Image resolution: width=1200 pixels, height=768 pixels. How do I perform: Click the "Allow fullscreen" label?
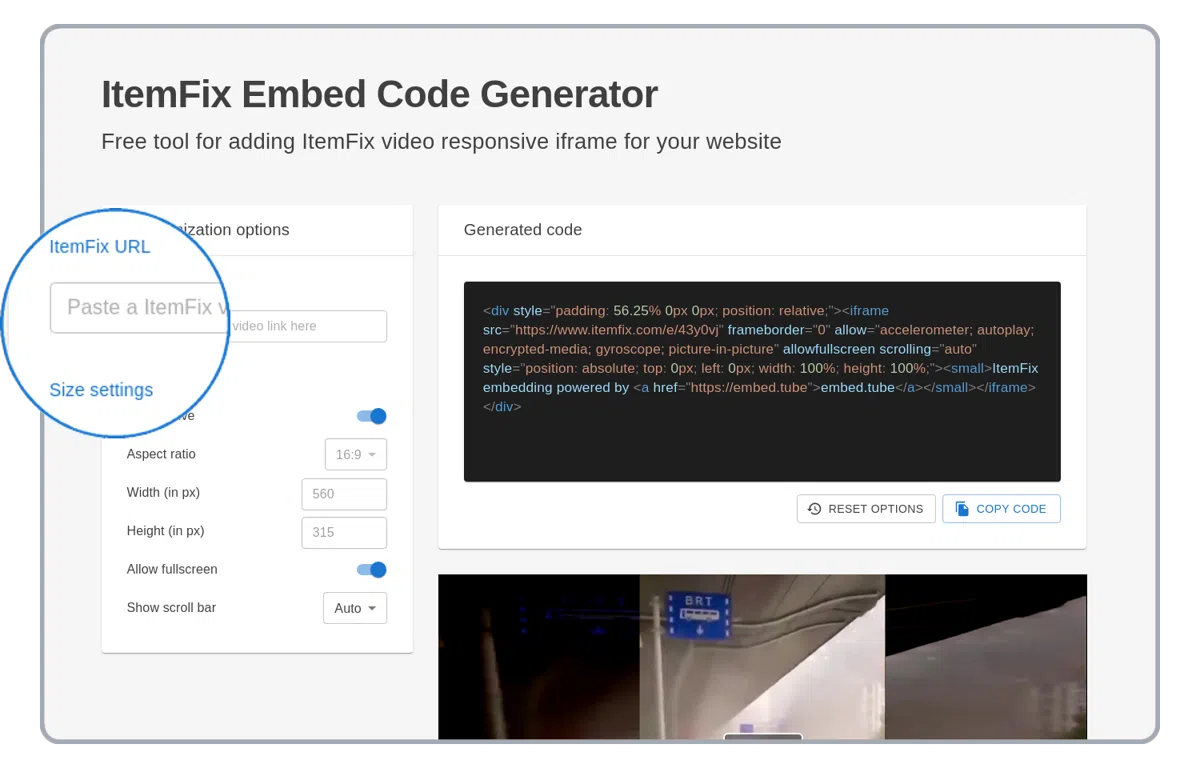click(x=172, y=570)
